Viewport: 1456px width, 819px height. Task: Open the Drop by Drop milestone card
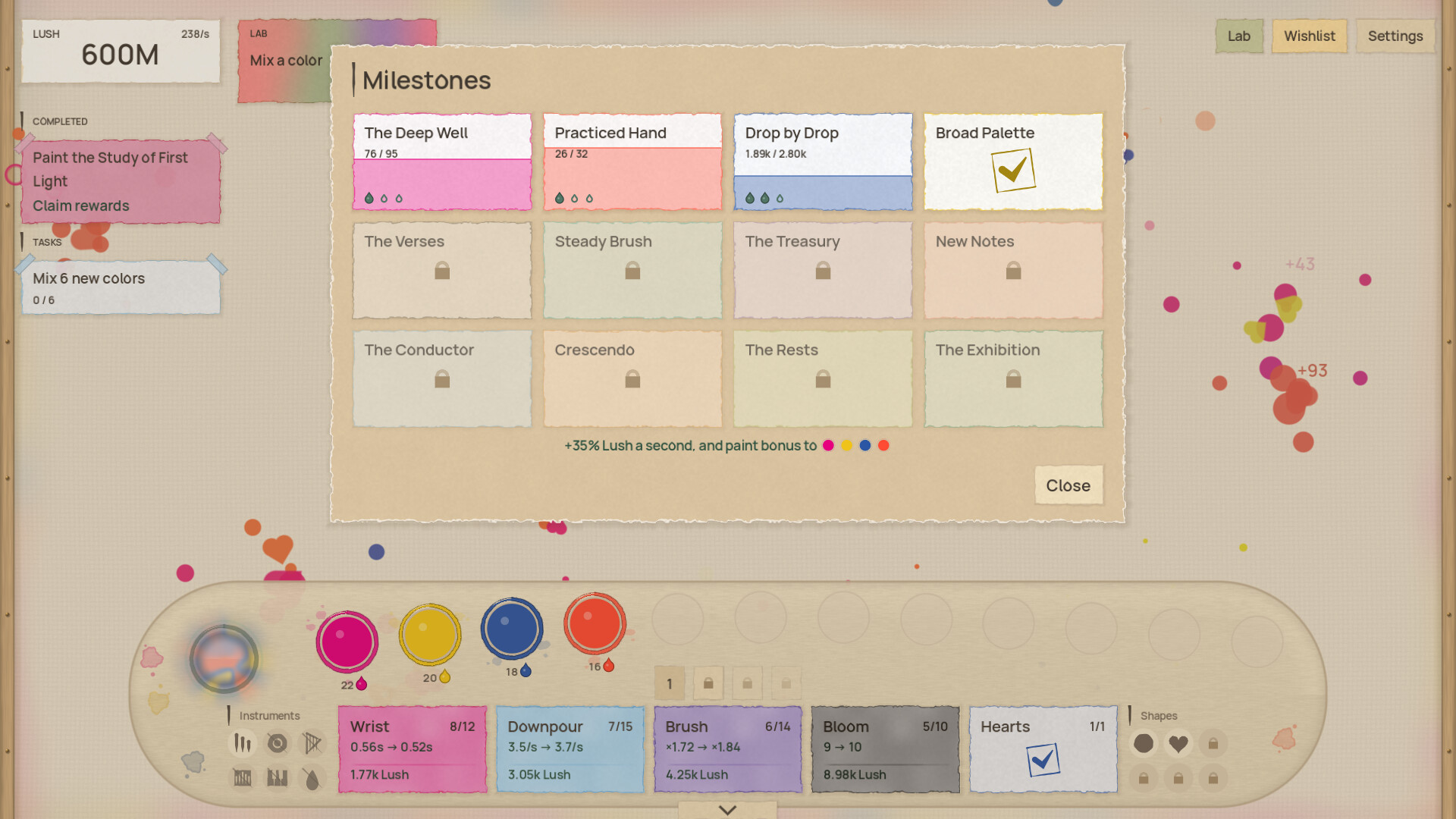tap(823, 162)
